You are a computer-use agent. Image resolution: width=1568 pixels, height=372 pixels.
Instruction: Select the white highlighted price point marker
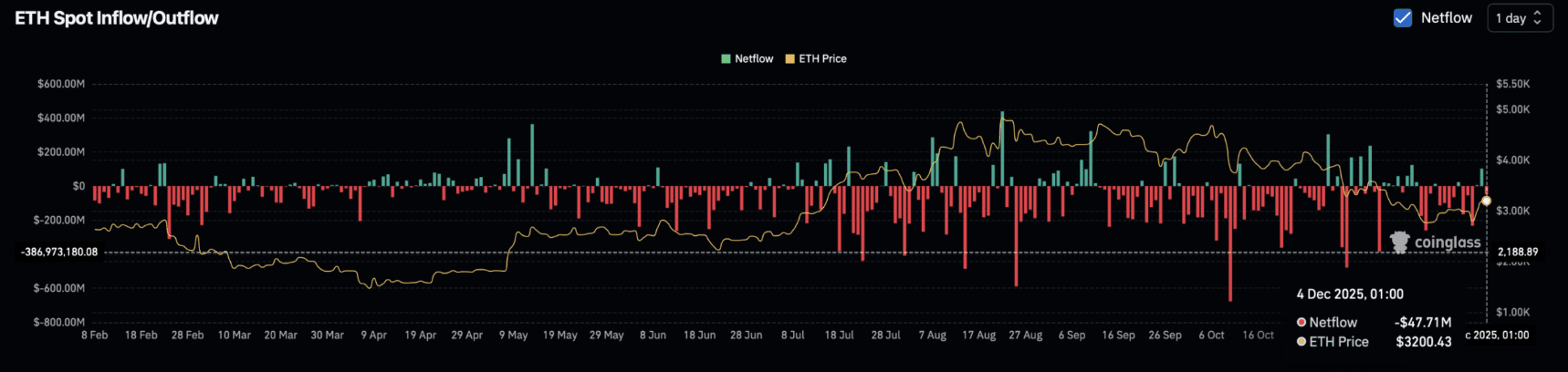tap(1486, 201)
